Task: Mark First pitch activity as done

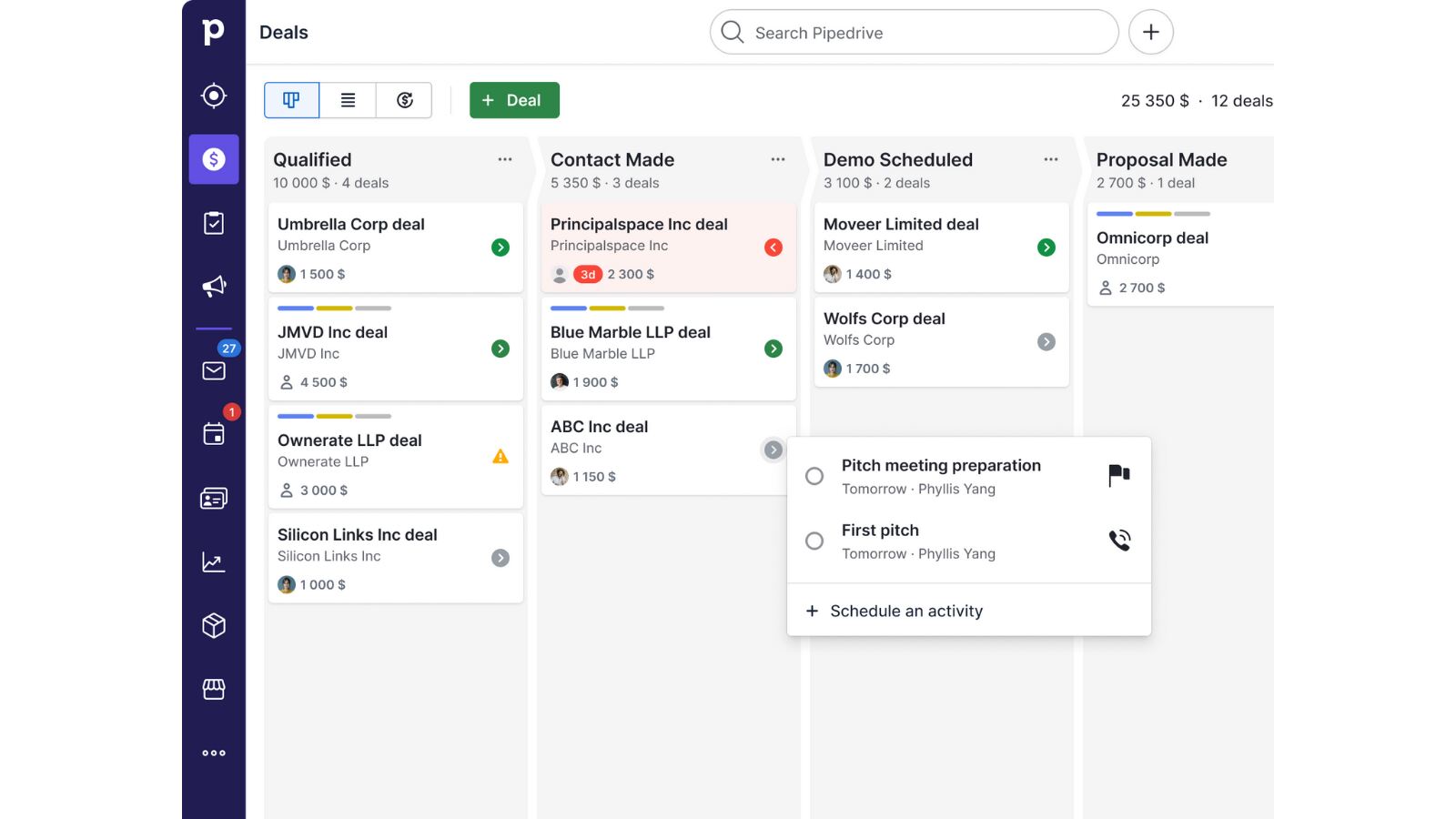Action: 814,541
